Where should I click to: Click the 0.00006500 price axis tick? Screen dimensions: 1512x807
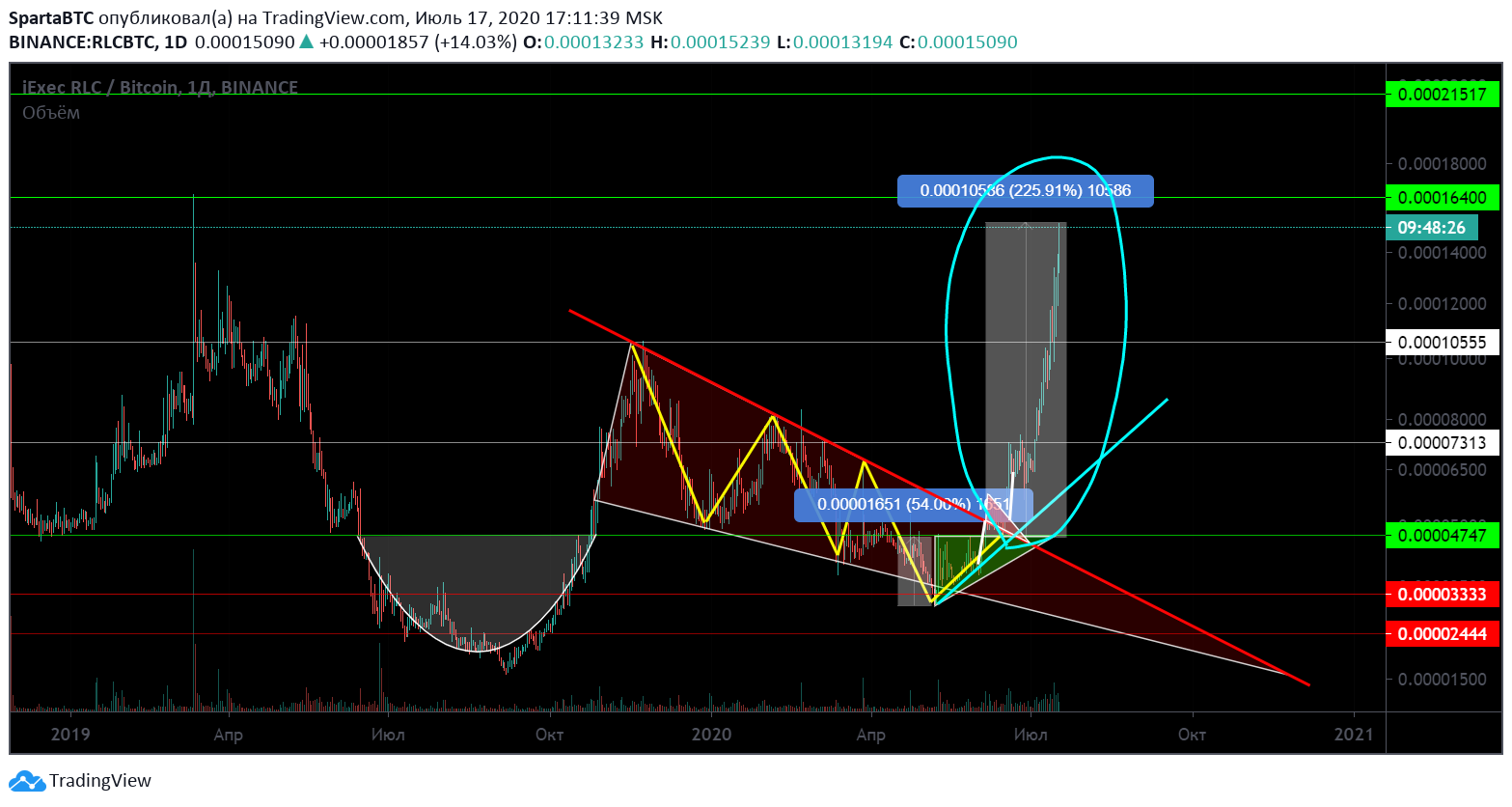pos(1442,470)
